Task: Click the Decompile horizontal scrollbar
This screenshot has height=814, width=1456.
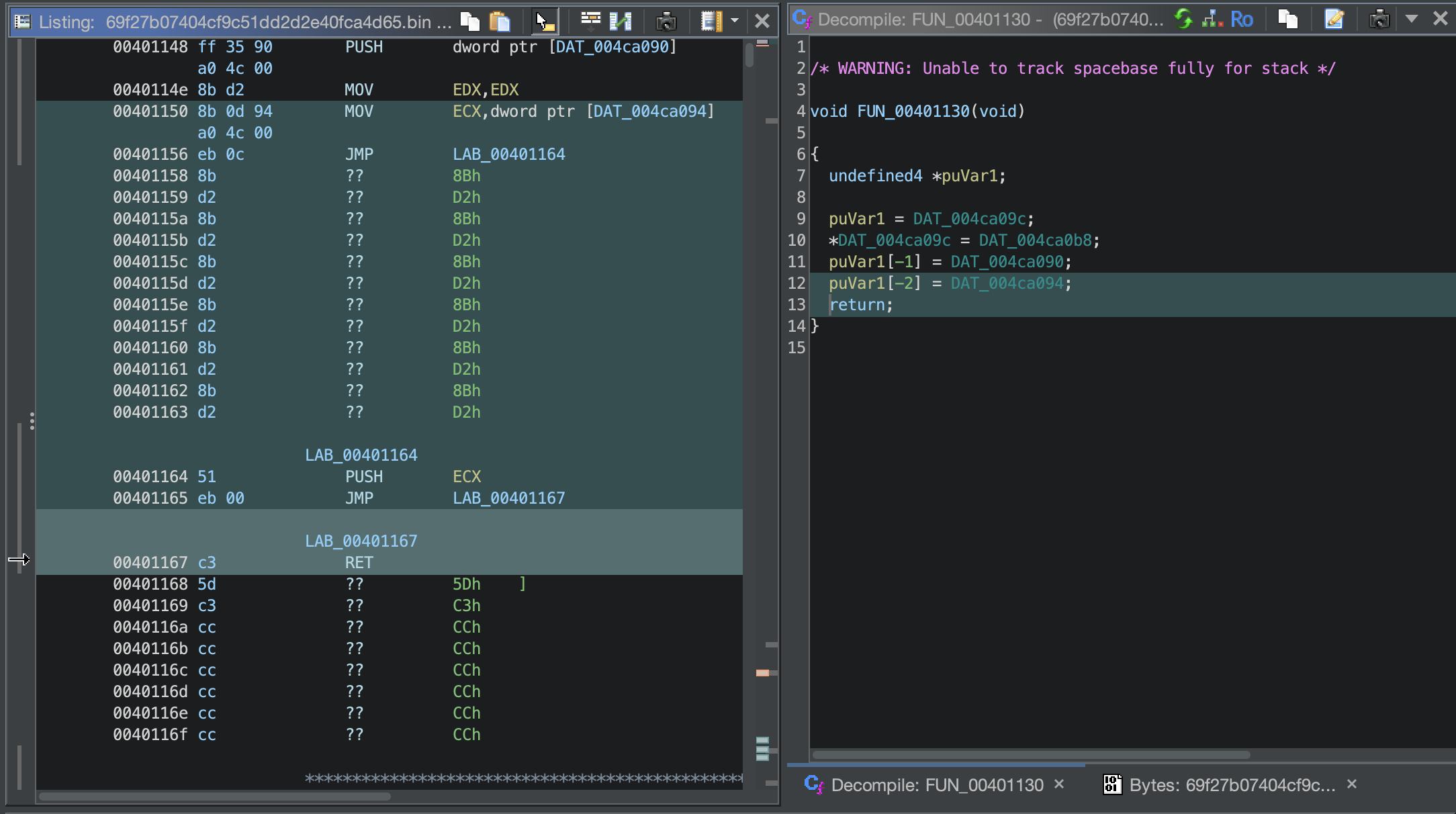Action: (1031, 755)
